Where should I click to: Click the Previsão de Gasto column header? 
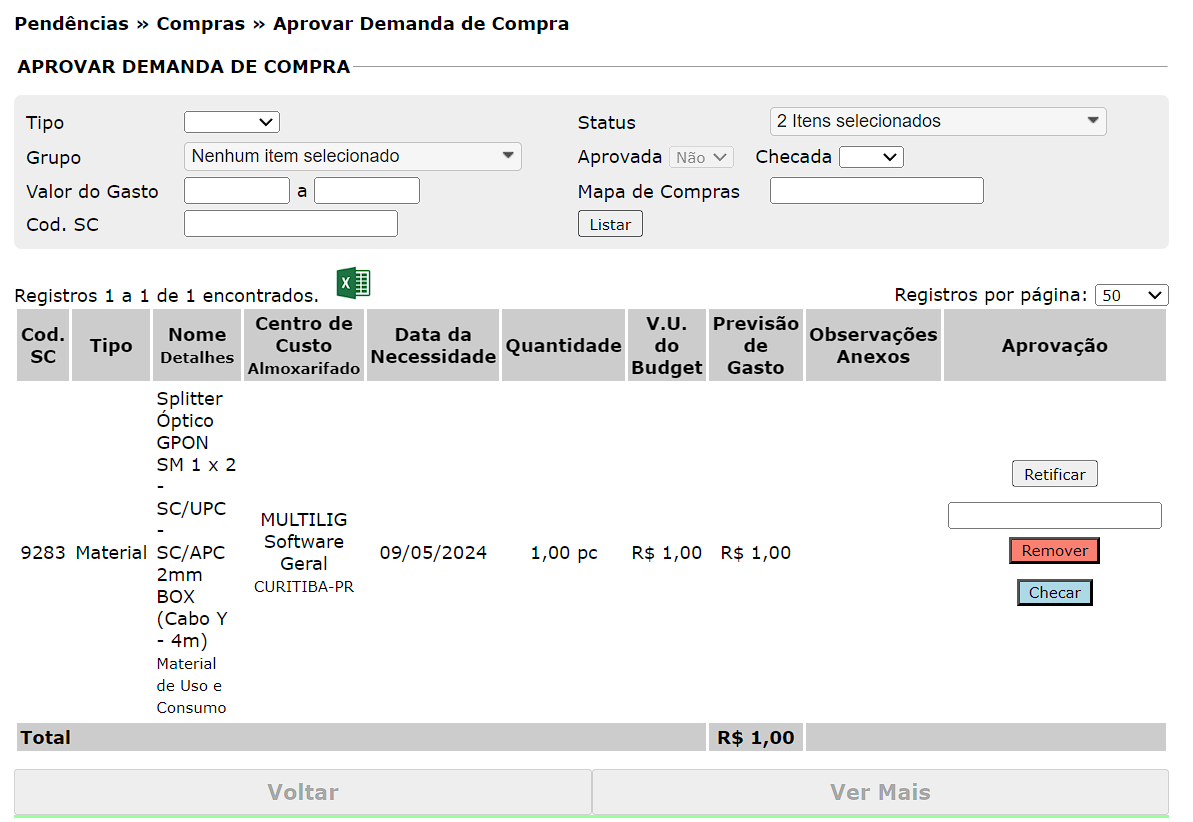(x=755, y=345)
